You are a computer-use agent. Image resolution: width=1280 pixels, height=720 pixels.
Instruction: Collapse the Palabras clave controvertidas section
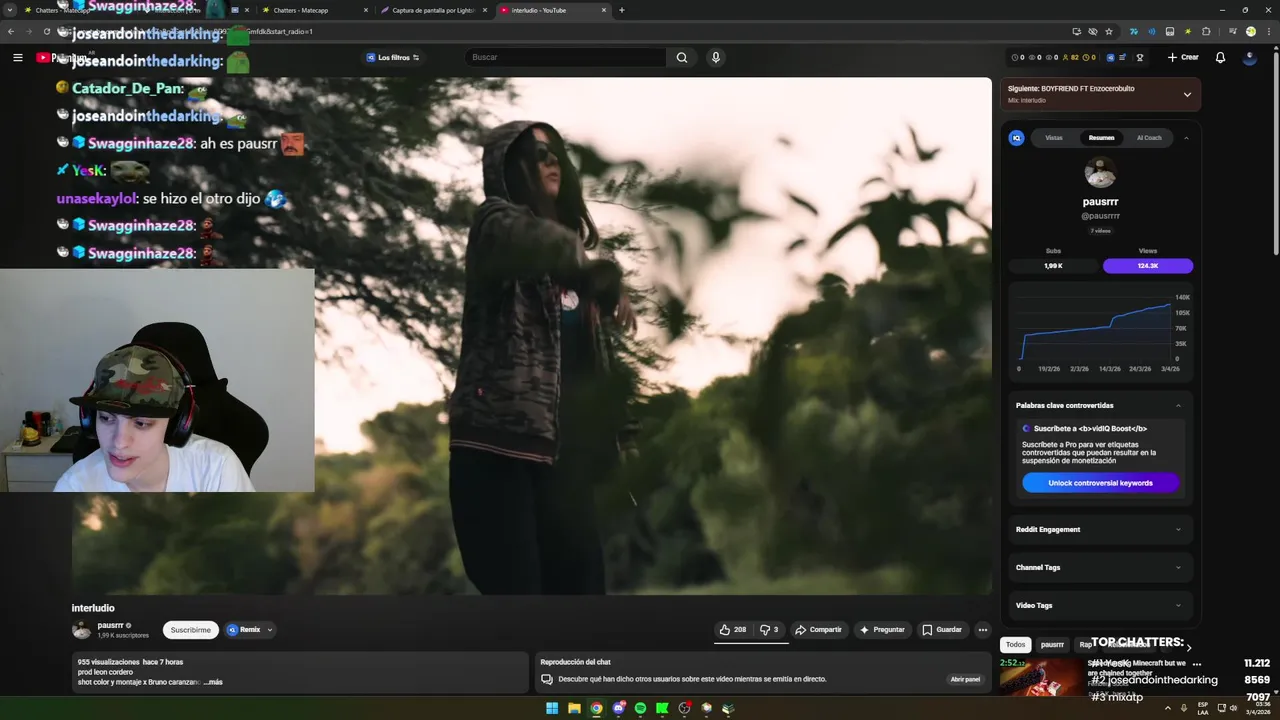pyautogui.click(x=1178, y=405)
